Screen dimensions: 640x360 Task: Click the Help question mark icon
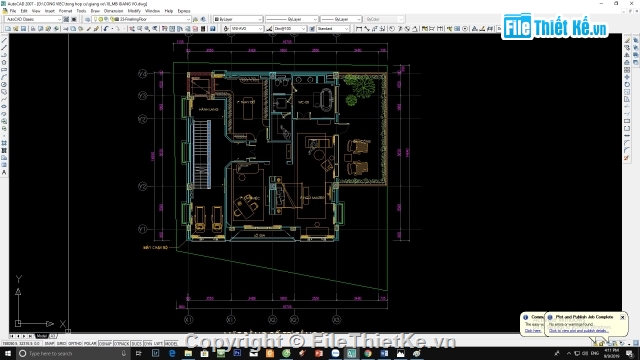pos(213,29)
